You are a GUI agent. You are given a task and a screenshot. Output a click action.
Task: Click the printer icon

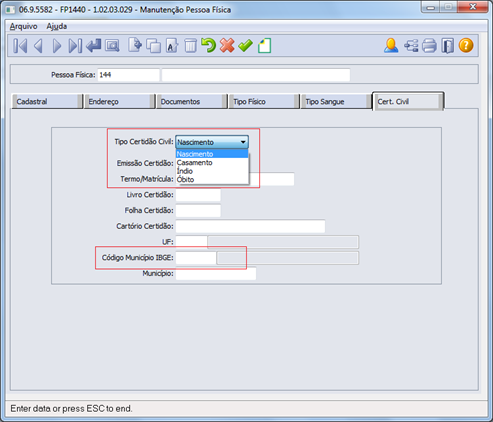pyautogui.click(x=429, y=46)
